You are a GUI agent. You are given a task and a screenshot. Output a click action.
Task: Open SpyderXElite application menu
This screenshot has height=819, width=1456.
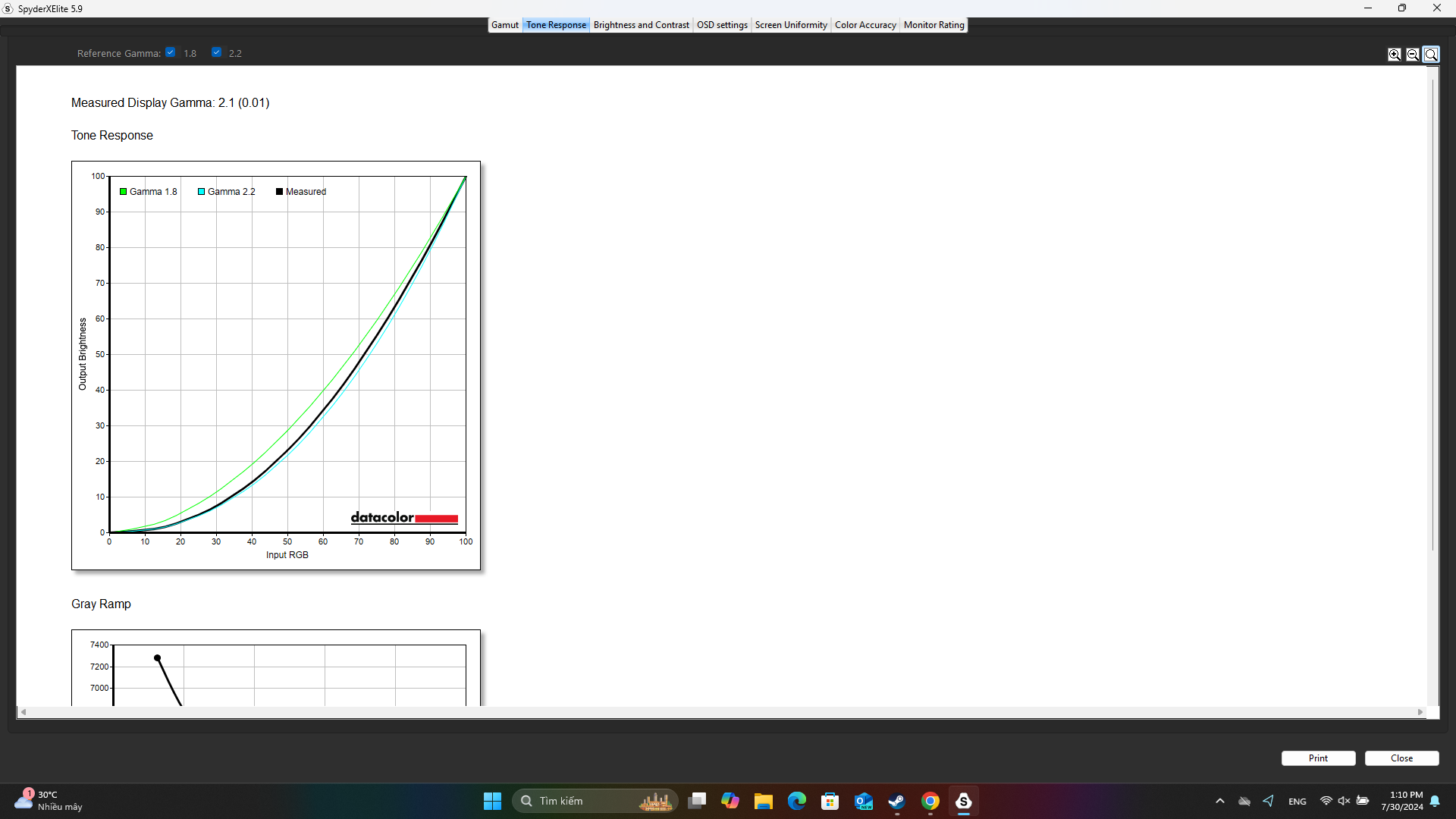tap(9, 9)
